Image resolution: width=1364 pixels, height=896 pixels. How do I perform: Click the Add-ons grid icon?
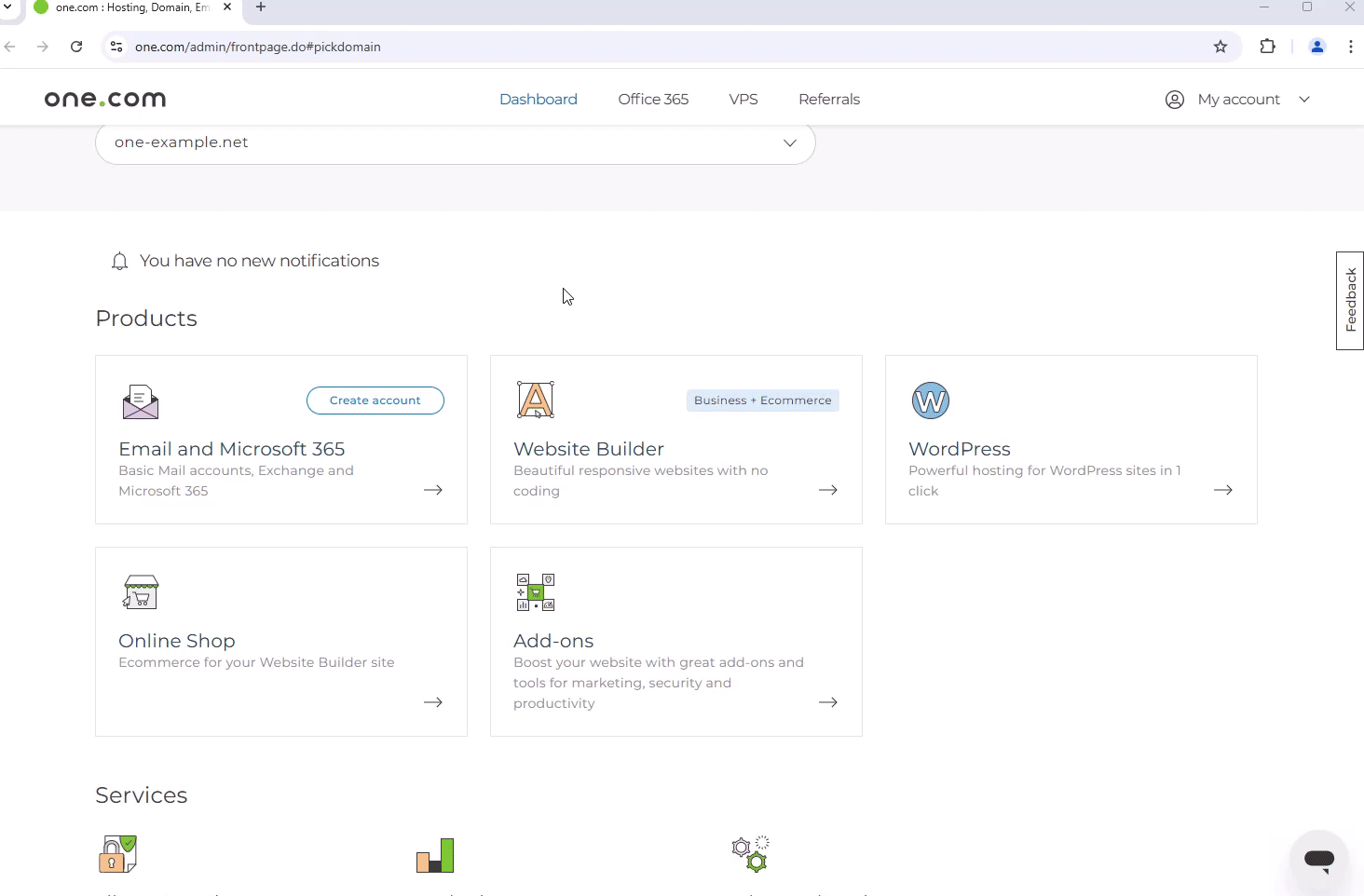[x=536, y=592]
